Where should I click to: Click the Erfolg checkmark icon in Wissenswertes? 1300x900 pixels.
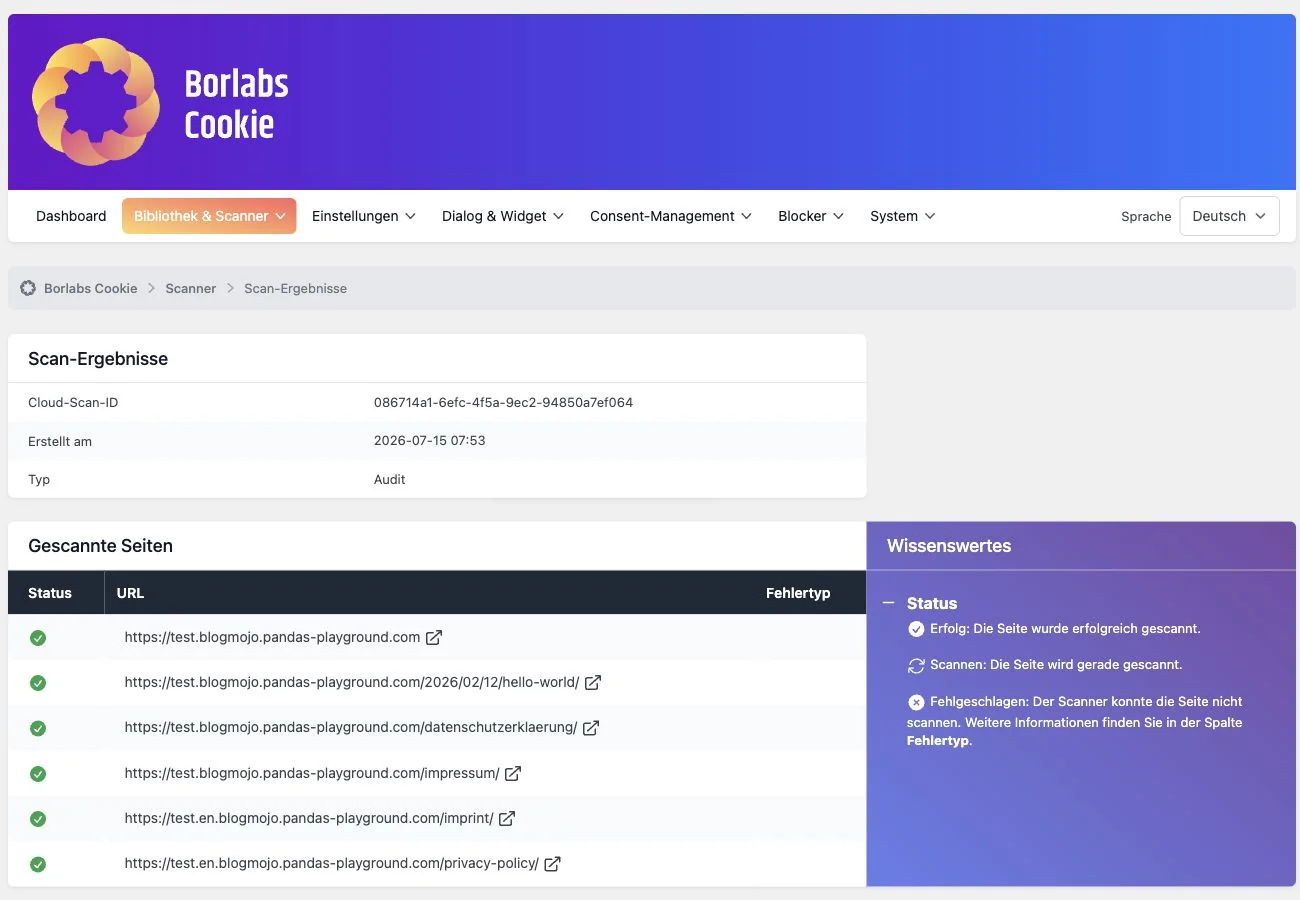[916, 629]
